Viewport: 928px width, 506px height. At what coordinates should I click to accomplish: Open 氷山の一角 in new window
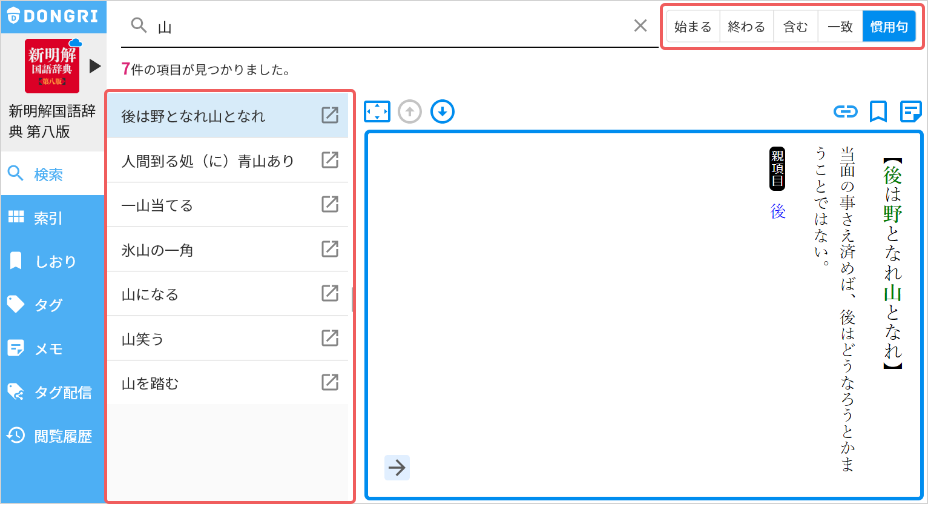coord(330,249)
